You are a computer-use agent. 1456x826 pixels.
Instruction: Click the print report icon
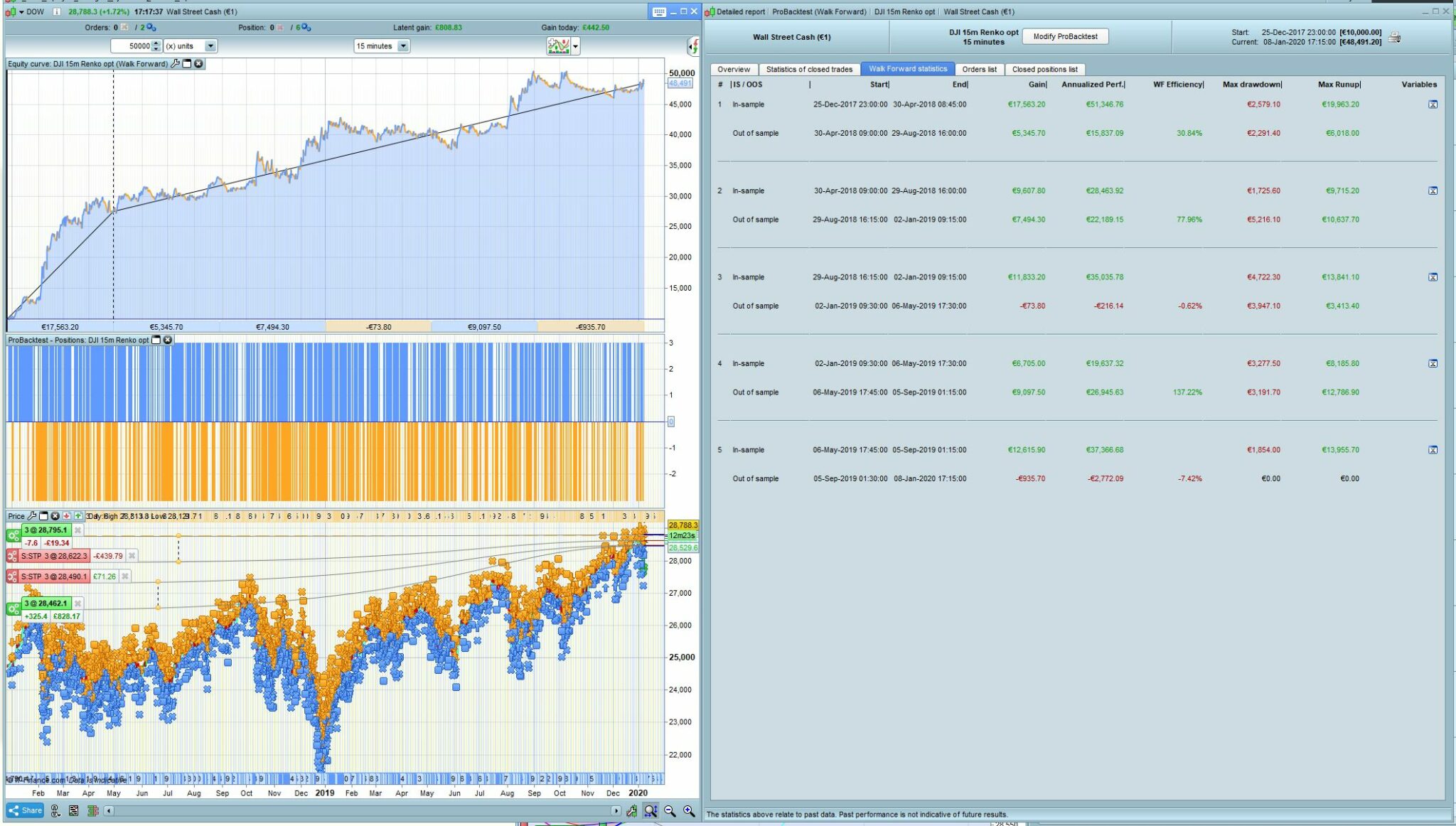[x=1395, y=38]
